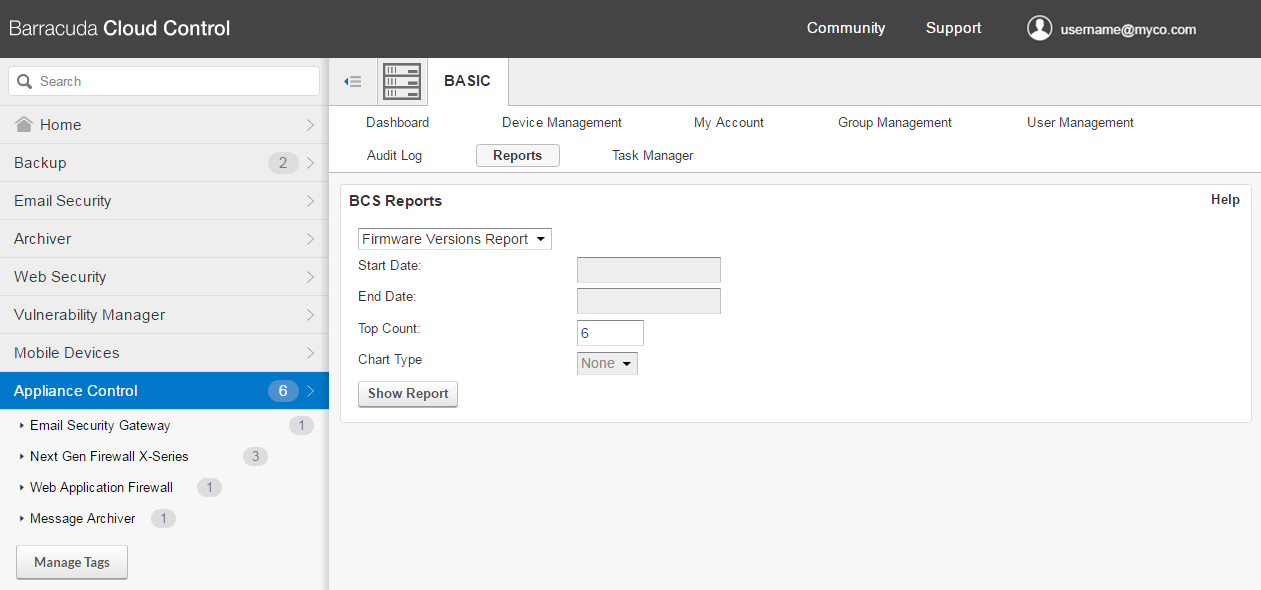1261x590 pixels.
Task: Select Web Security in the sidebar
Action: (x=164, y=277)
